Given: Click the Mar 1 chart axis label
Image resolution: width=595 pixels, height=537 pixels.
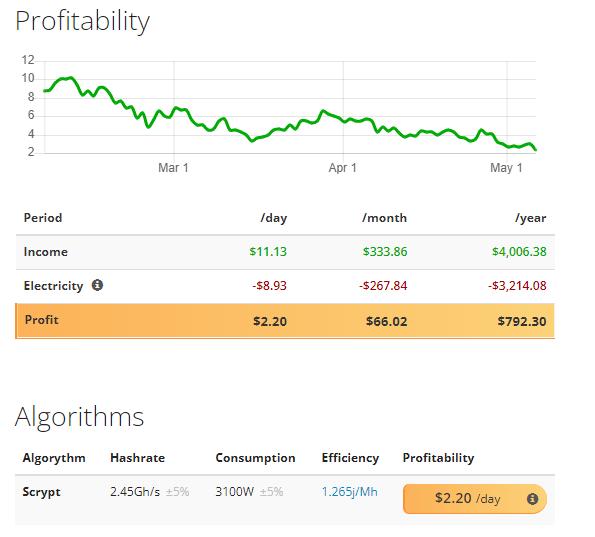Looking at the screenshot, I should (173, 167).
